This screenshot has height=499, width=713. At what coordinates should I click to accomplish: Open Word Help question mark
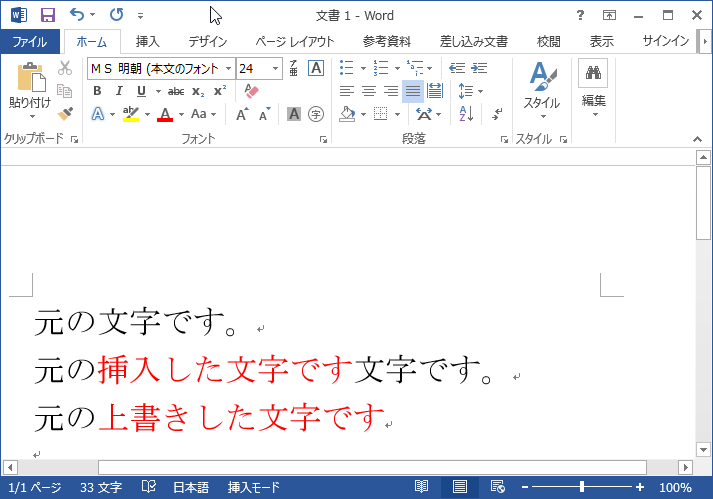(580, 15)
